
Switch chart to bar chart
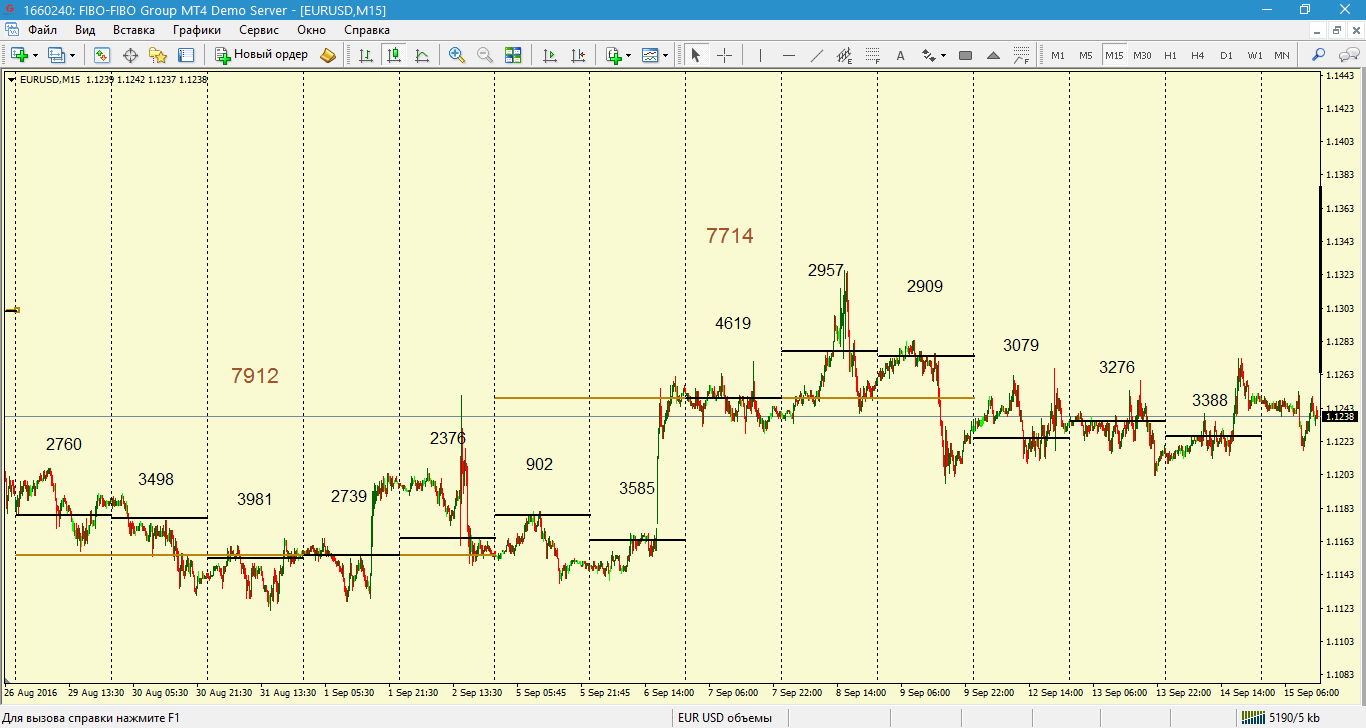(x=366, y=55)
